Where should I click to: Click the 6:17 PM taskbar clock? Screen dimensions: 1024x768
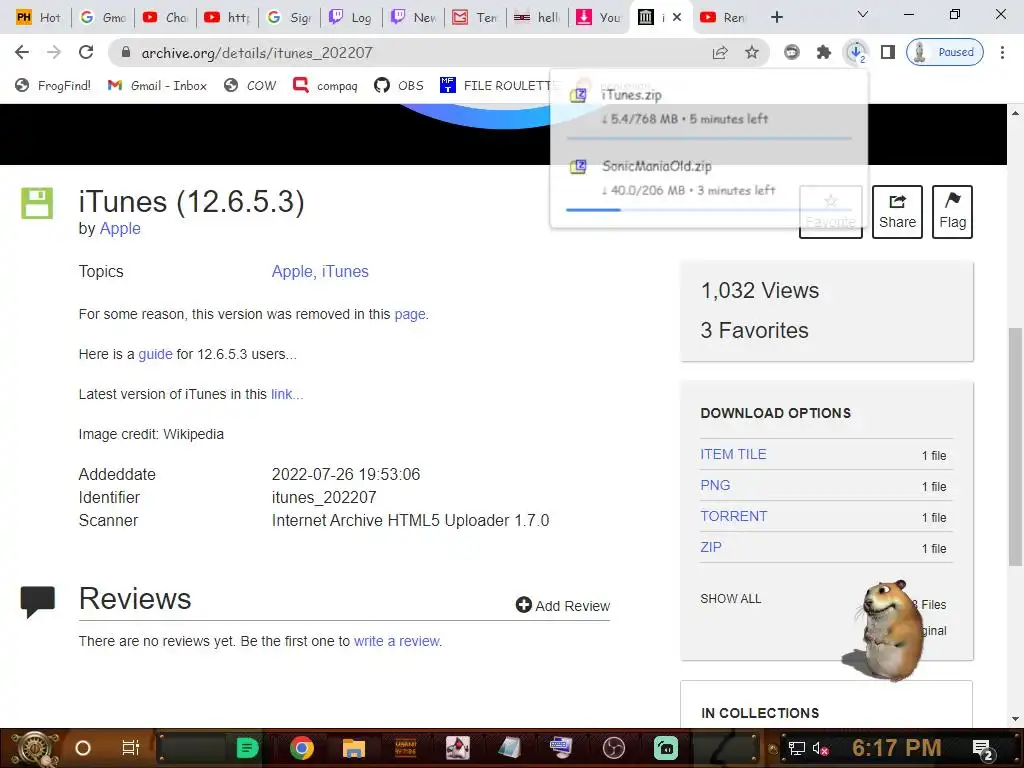tap(897, 748)
